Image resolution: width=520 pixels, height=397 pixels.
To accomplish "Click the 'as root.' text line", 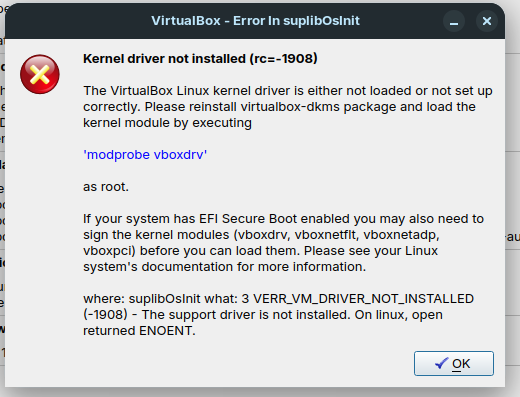I will (x=106, y=187).
